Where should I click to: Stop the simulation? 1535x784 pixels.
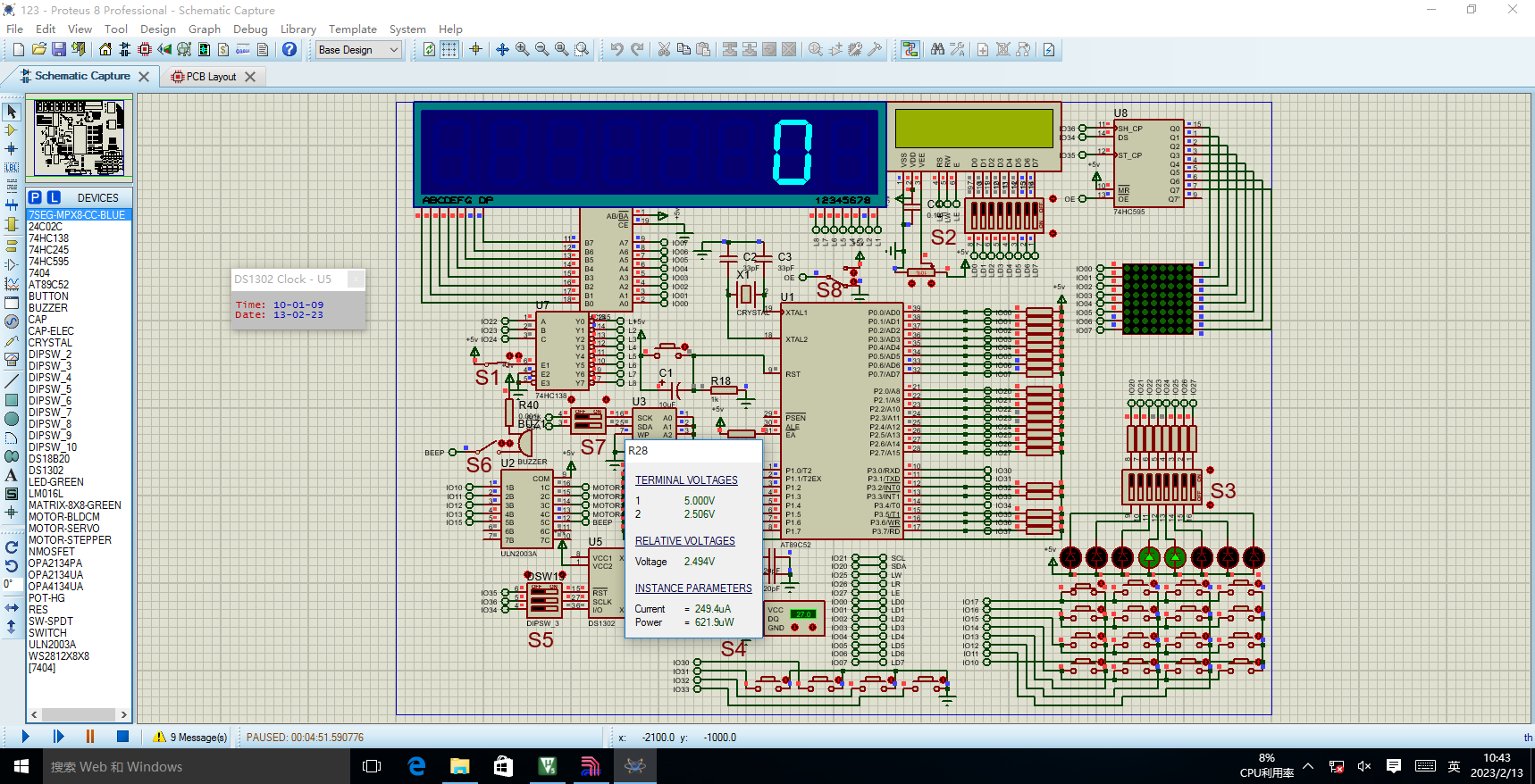coord(122,737)
